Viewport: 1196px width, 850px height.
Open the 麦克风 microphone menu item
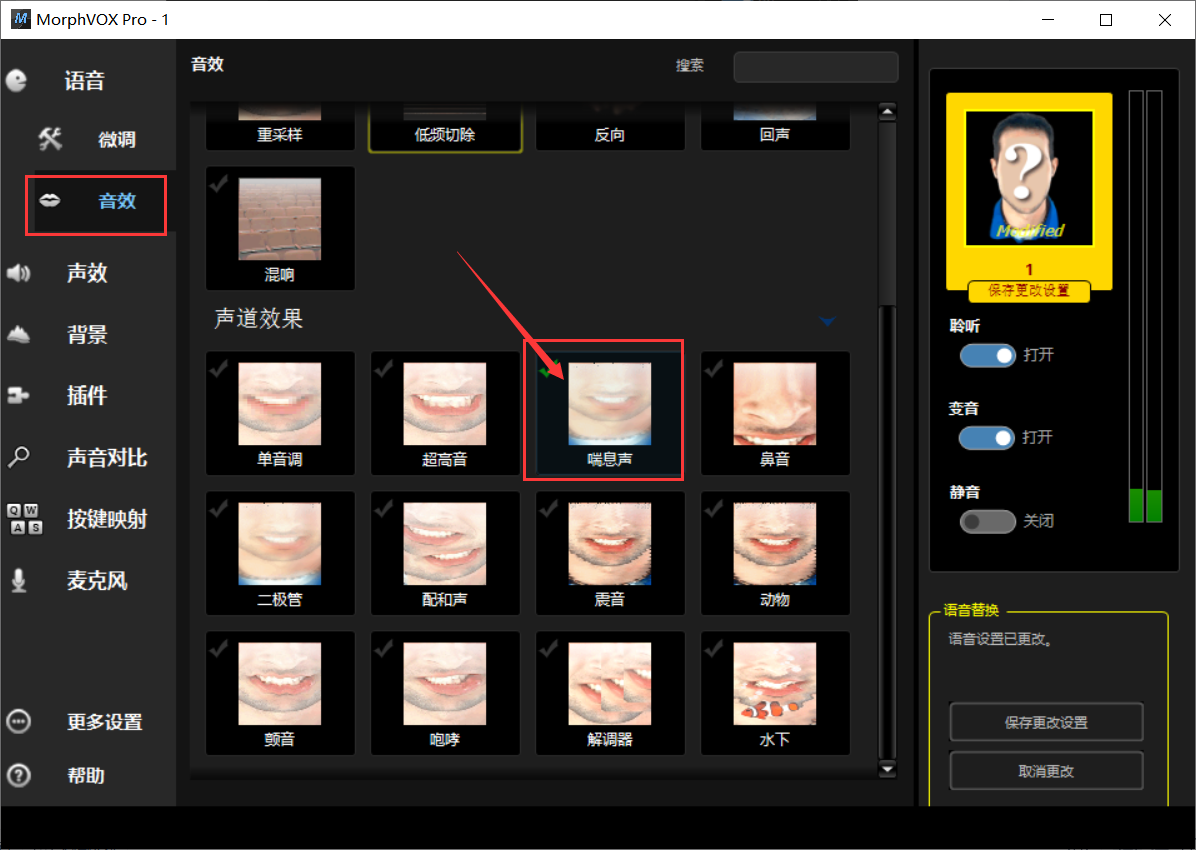coord(97,581)
